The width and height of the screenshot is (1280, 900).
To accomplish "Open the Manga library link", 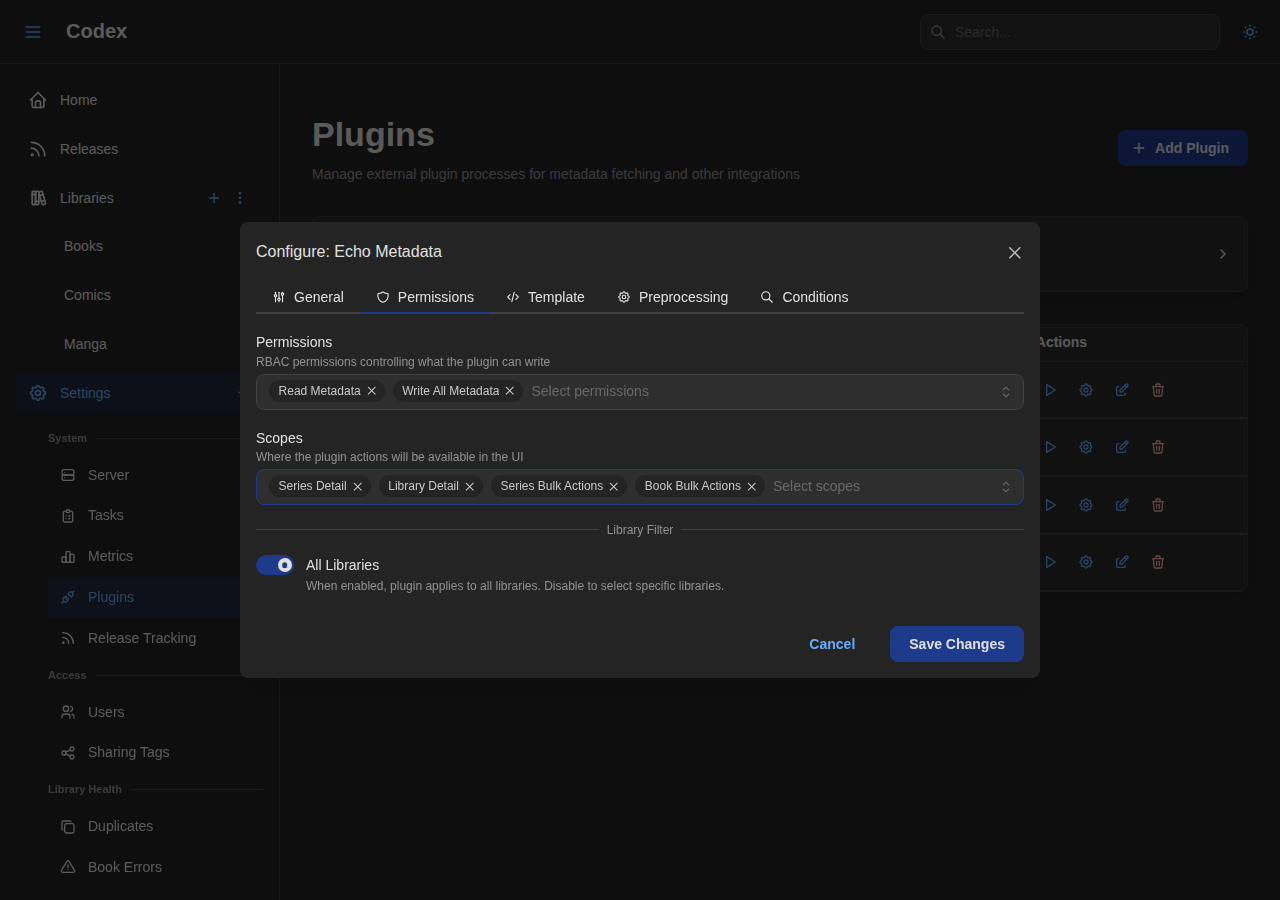I will (x=85, y=344).
